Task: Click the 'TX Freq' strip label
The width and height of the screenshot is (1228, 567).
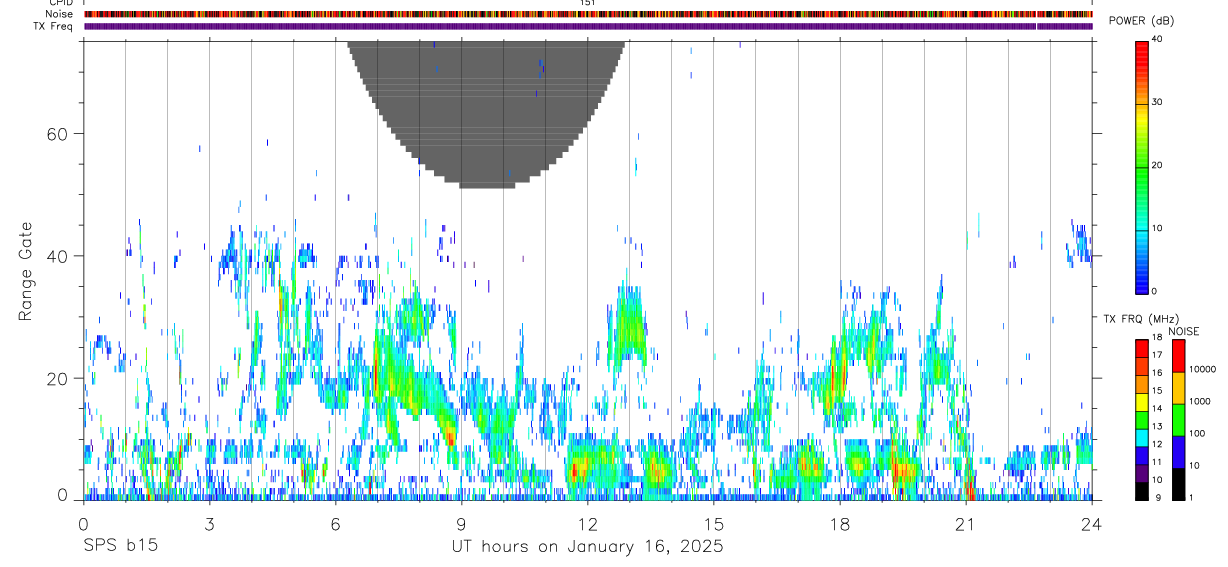Action: (54, 26)
